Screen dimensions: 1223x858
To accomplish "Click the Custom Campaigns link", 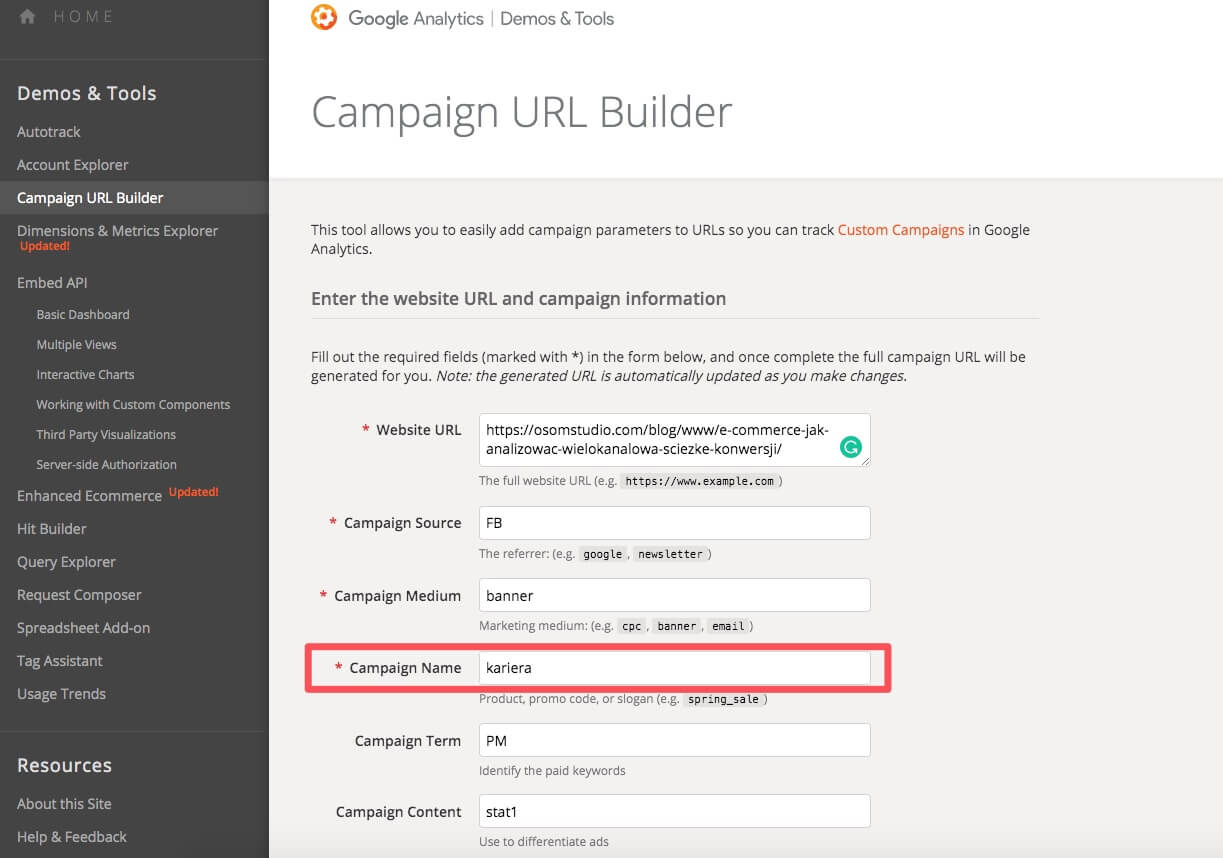I will coord(900,229).
